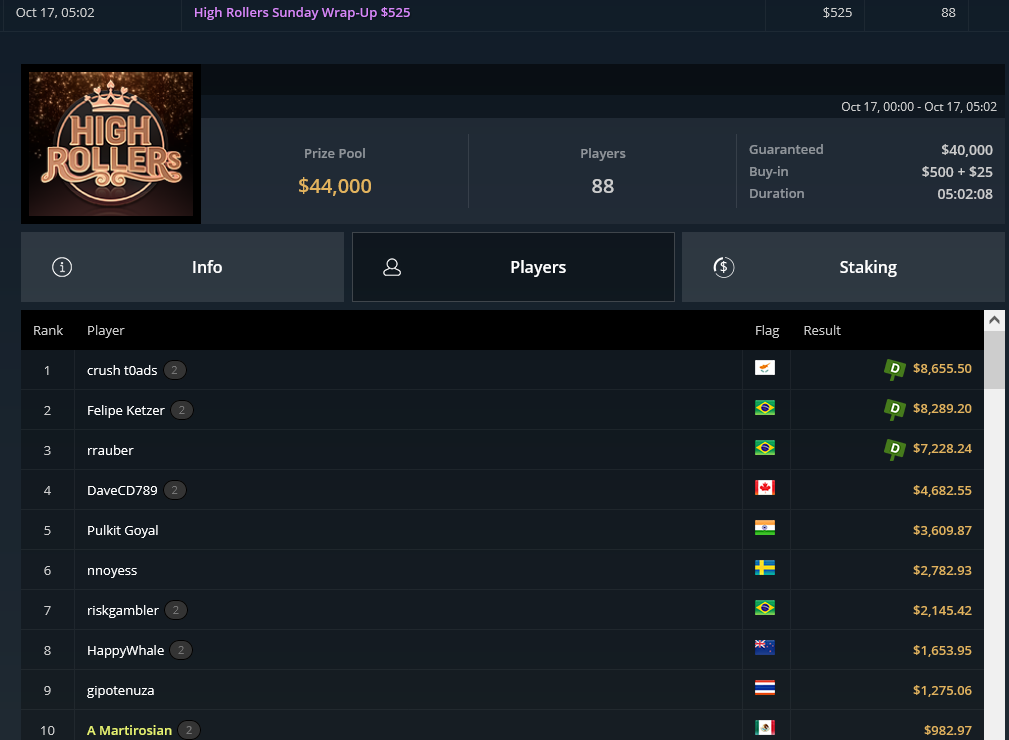The height and width of the screenshot is (740, 1009).
Task: Click the Staking dollar icon
Action: pos(723,267)
